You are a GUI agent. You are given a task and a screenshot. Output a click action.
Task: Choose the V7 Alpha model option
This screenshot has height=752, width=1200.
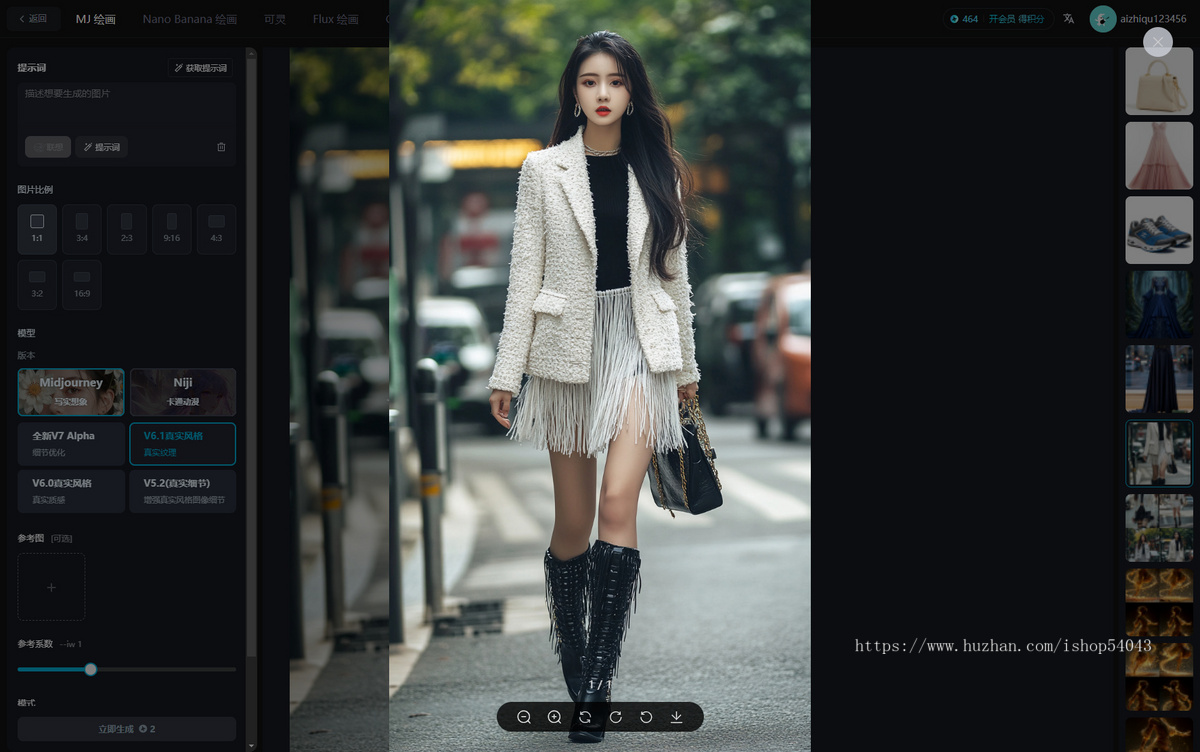click(x=71, y=444)
